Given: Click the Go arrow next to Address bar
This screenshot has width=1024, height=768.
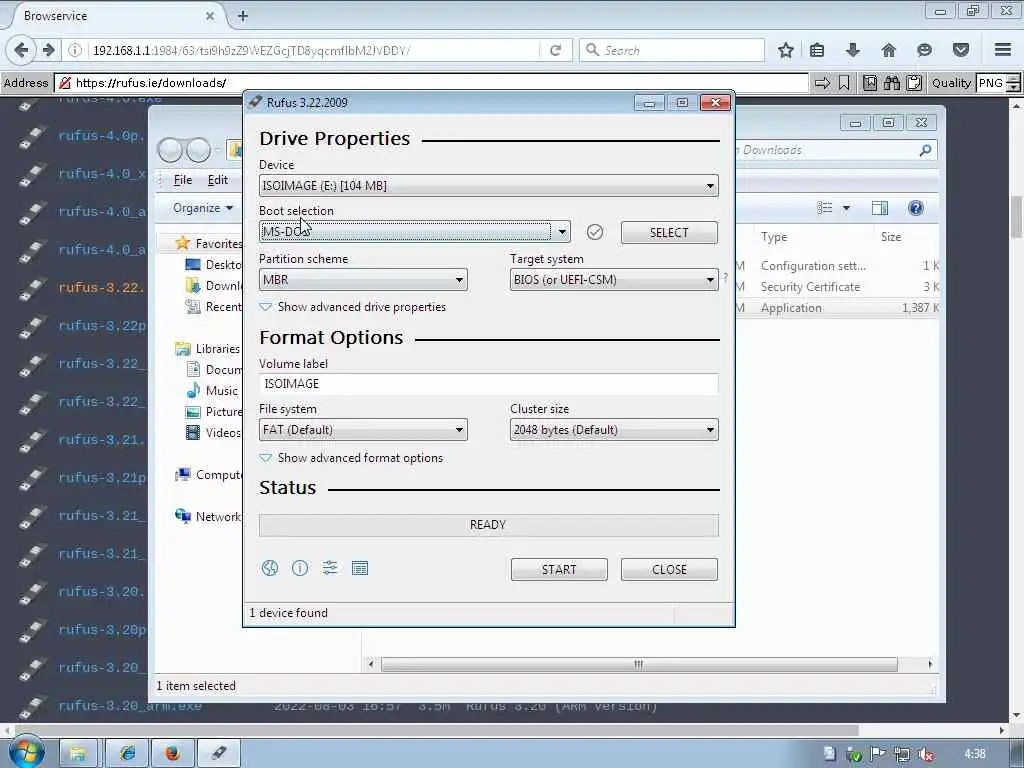Looking at the screenshot, I should pos(823,83).
